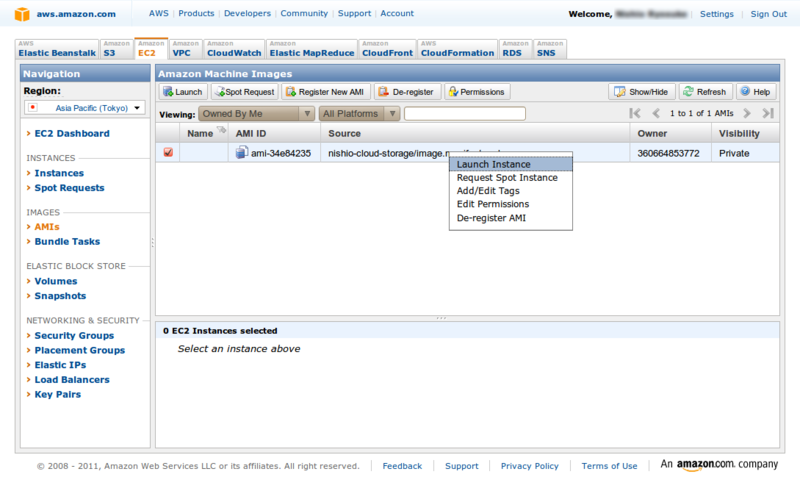The image size is (800, 477).
Task: Click Community in top menu
Action: click(304, 13)
